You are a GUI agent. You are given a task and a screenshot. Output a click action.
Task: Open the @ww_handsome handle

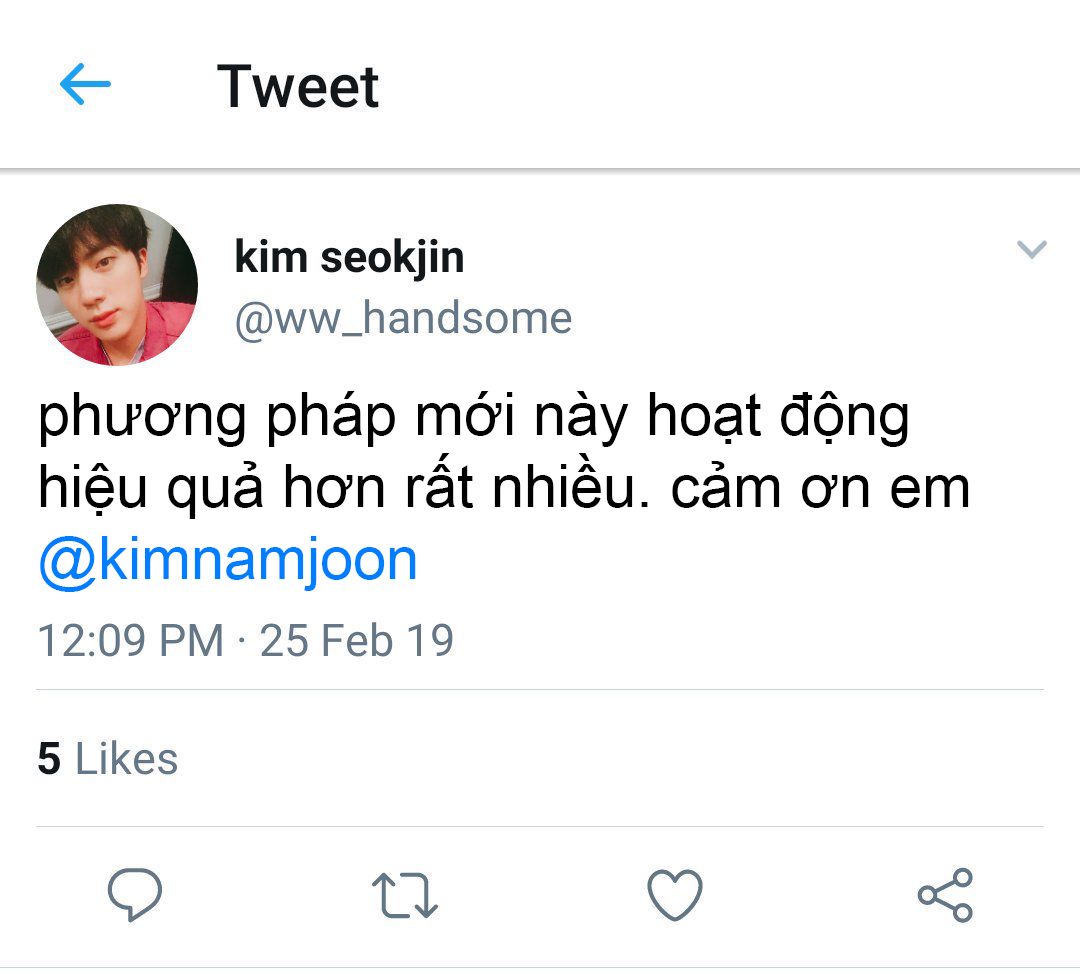(404, 319)
